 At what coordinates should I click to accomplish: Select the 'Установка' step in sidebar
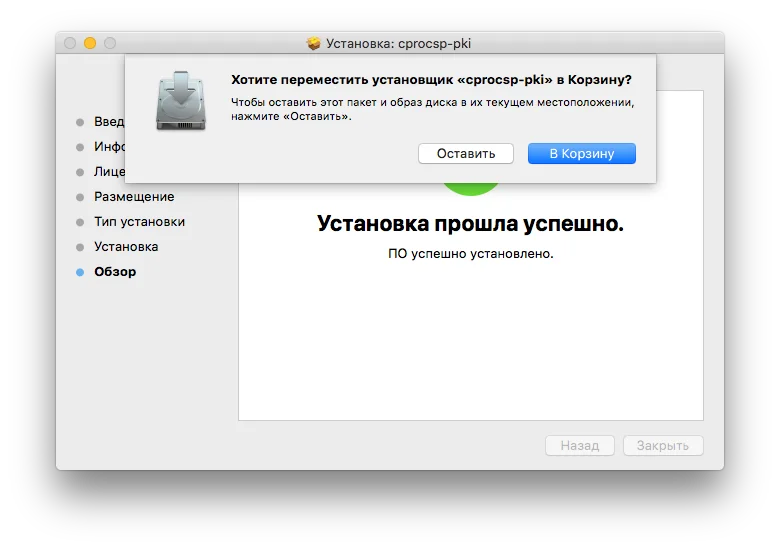126,247
